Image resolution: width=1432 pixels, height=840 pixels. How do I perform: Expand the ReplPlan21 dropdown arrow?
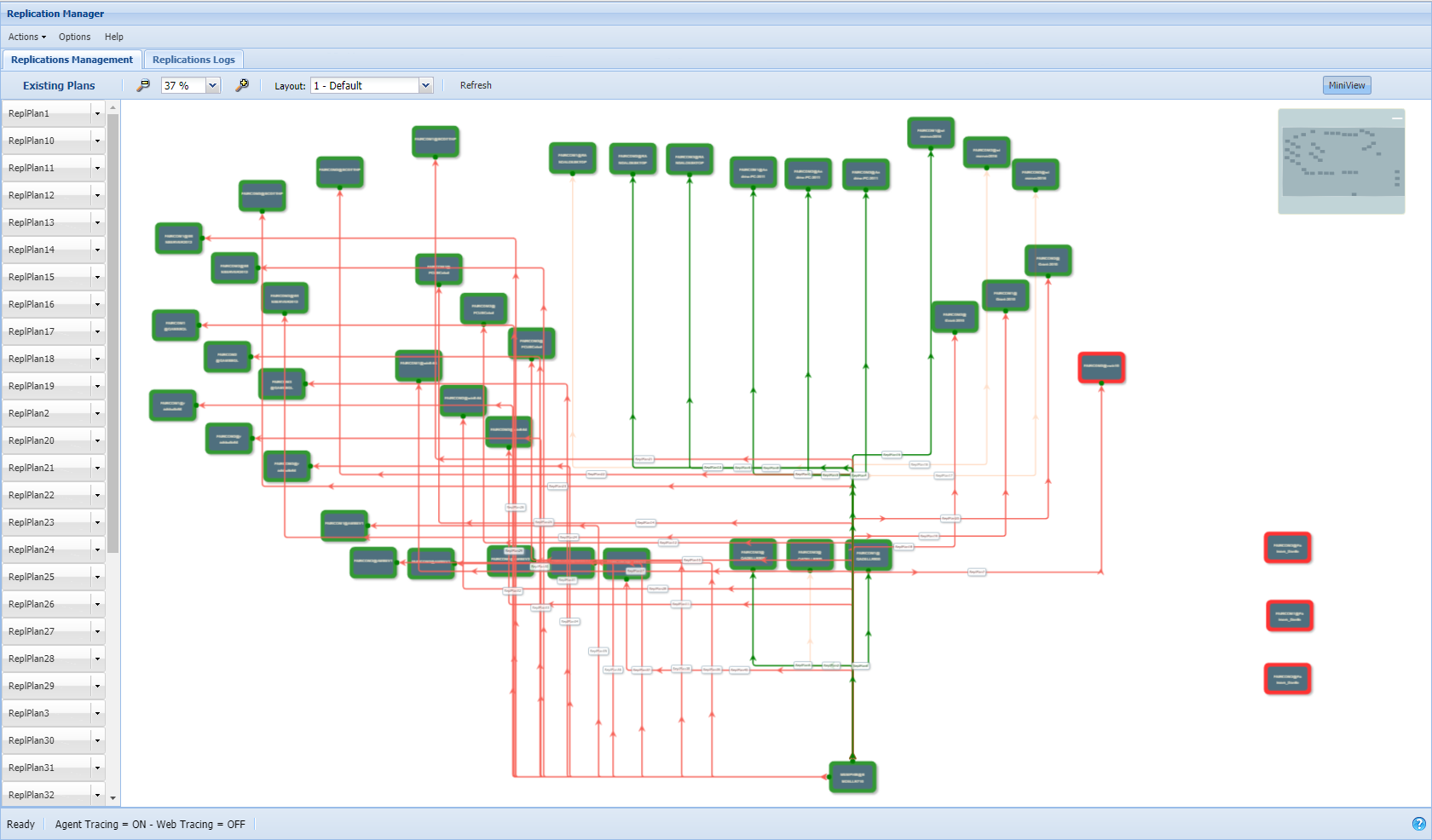(x=97, y=468)
